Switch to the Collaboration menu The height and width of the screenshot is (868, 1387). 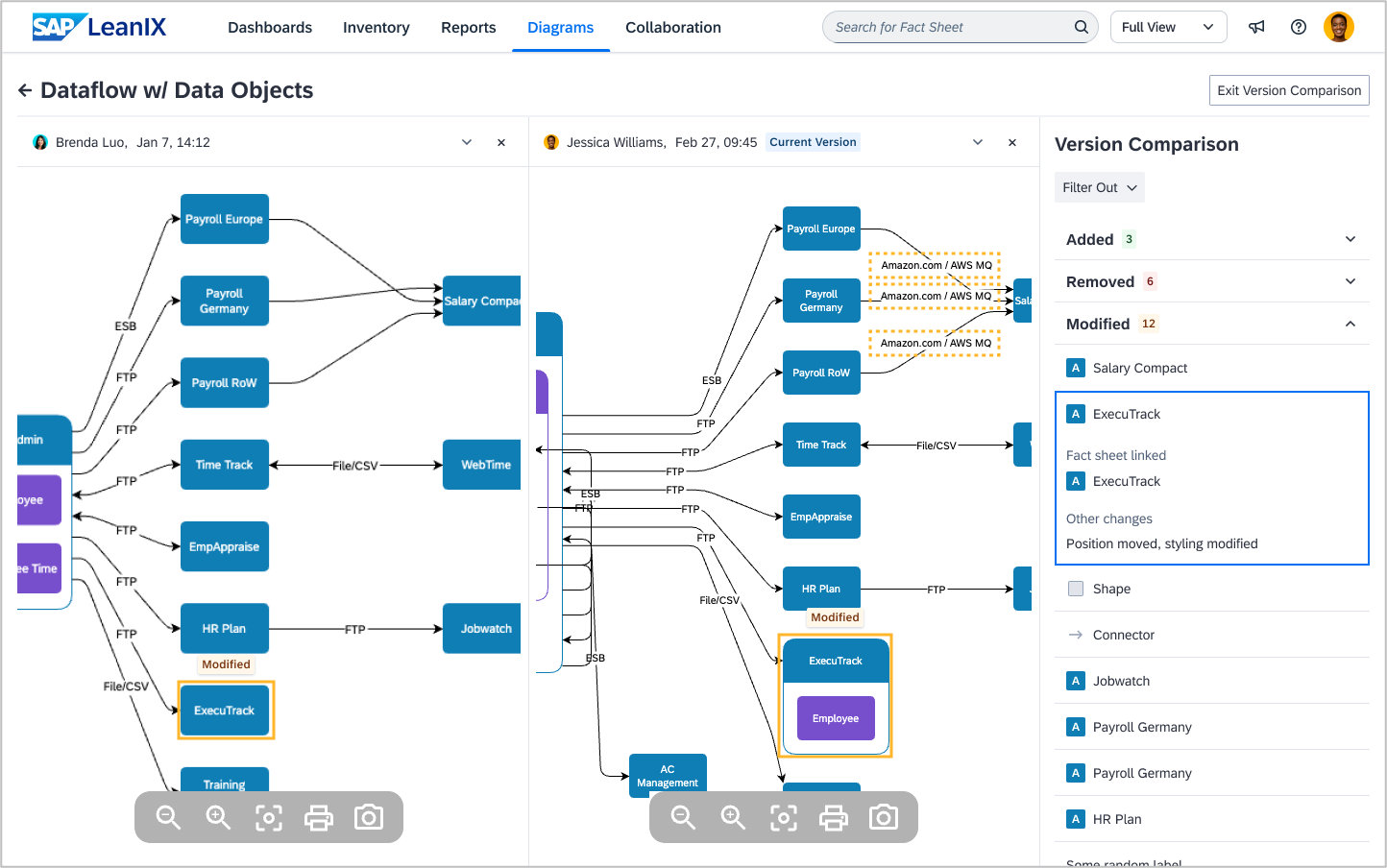pyautogui.click(x=673, y=27)
